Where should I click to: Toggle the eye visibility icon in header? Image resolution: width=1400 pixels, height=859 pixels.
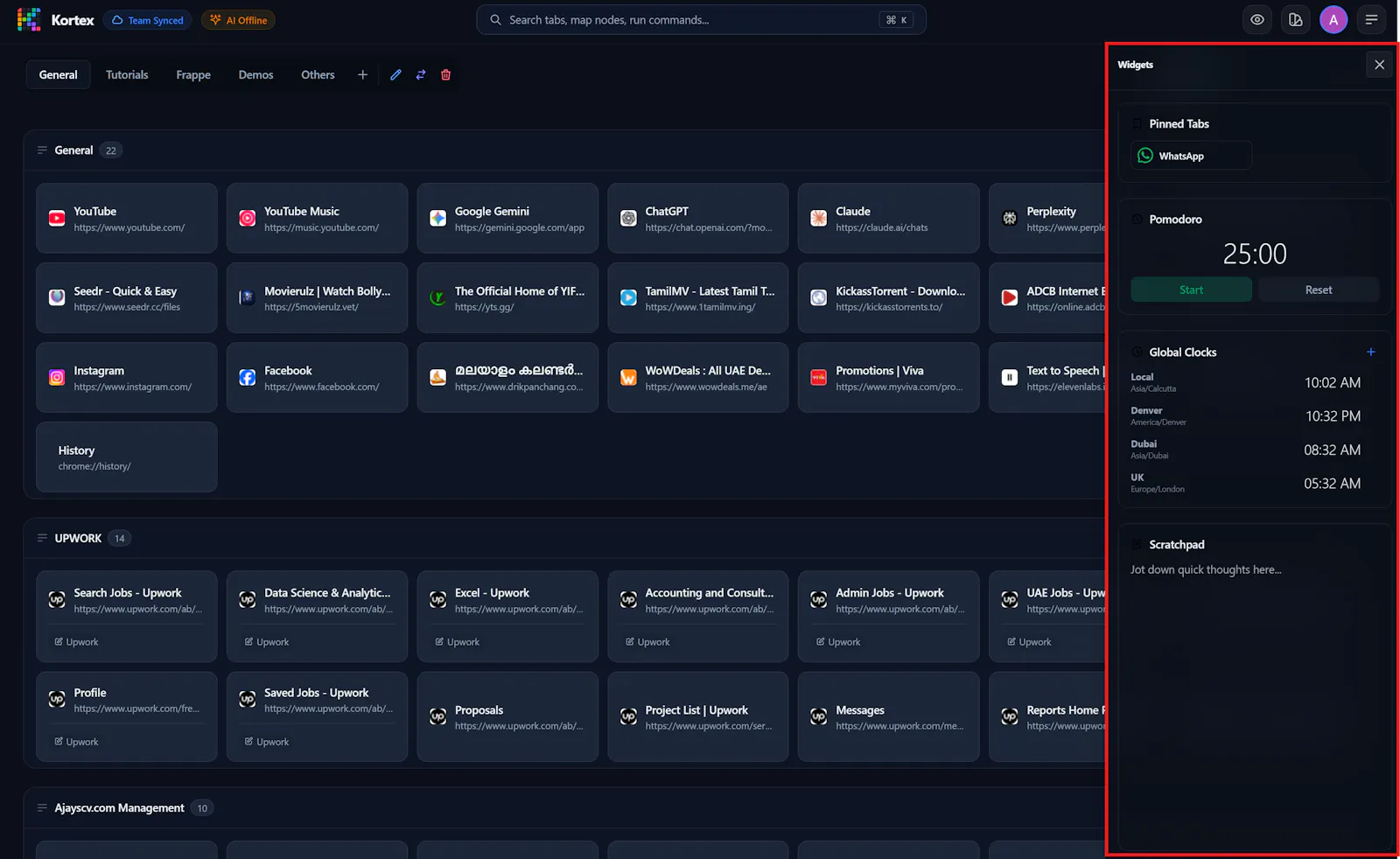1257,19
